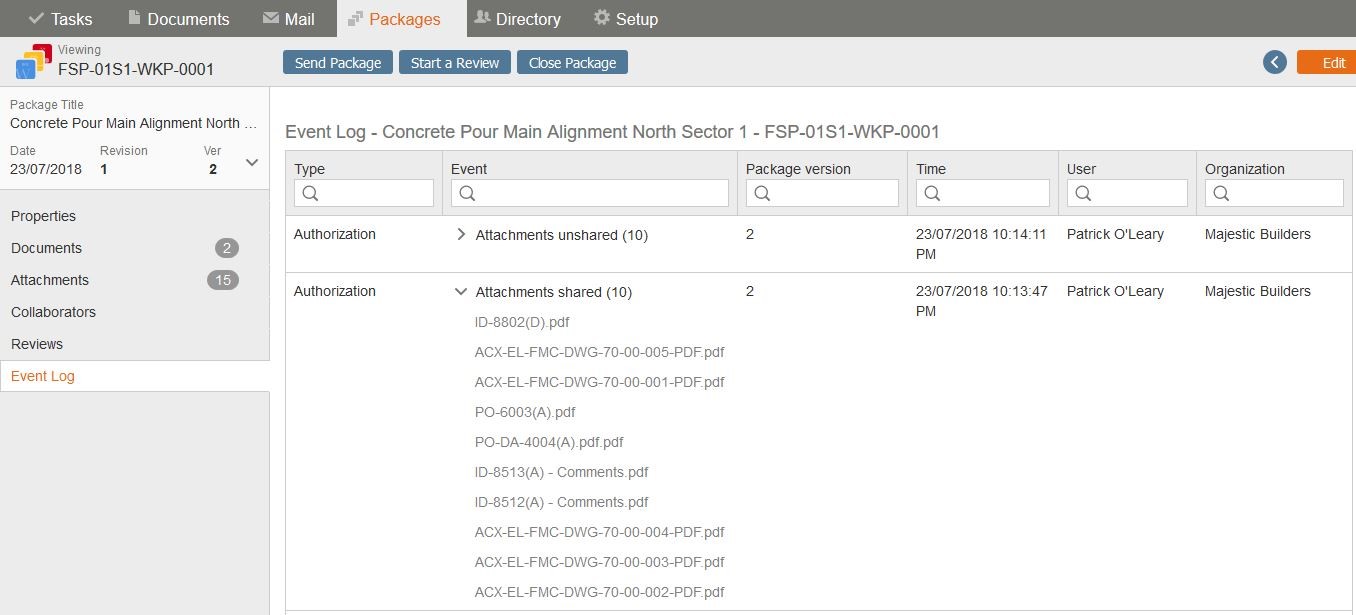Screen dimensions: 1356x615
Task: Collapse the Attachments shared (10) row
Action: (x=461, y=292)
